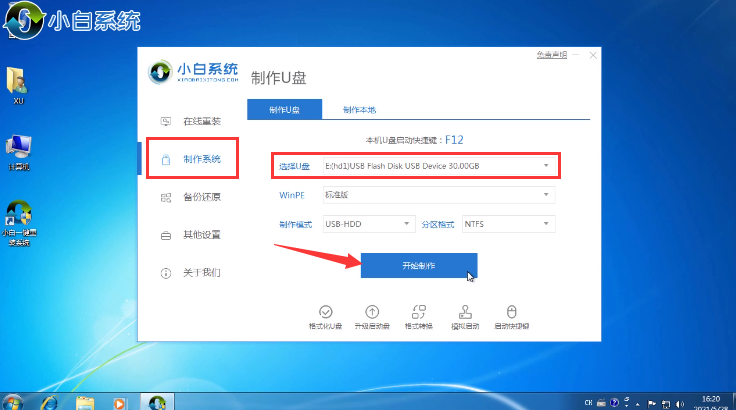Click the blue help icon in tray
Image resolution: width=736 pixels, height=410 pixels.
click(x=614, y=402)
